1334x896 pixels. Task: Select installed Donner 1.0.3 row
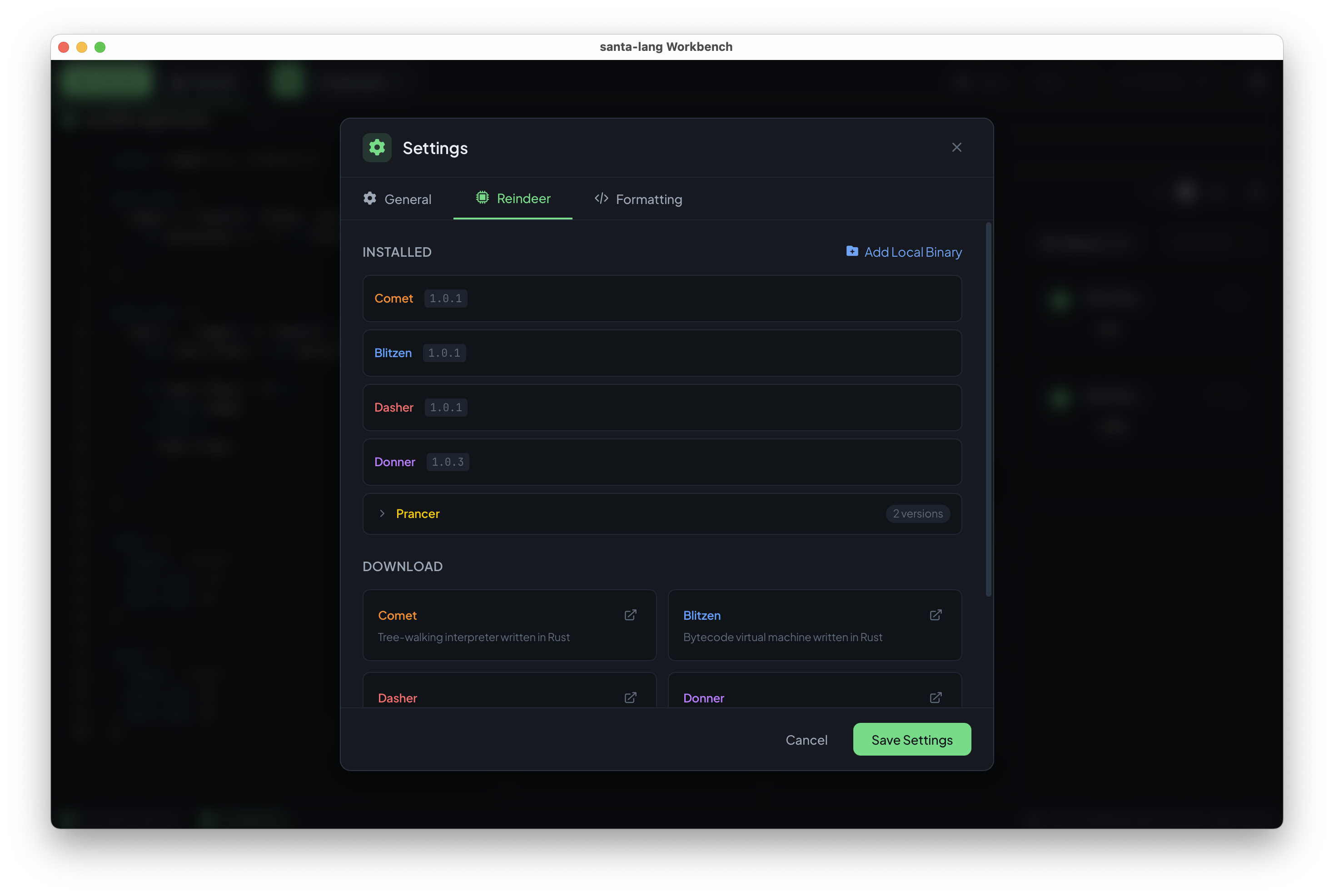pyautogui.click(x=662, y=462)
